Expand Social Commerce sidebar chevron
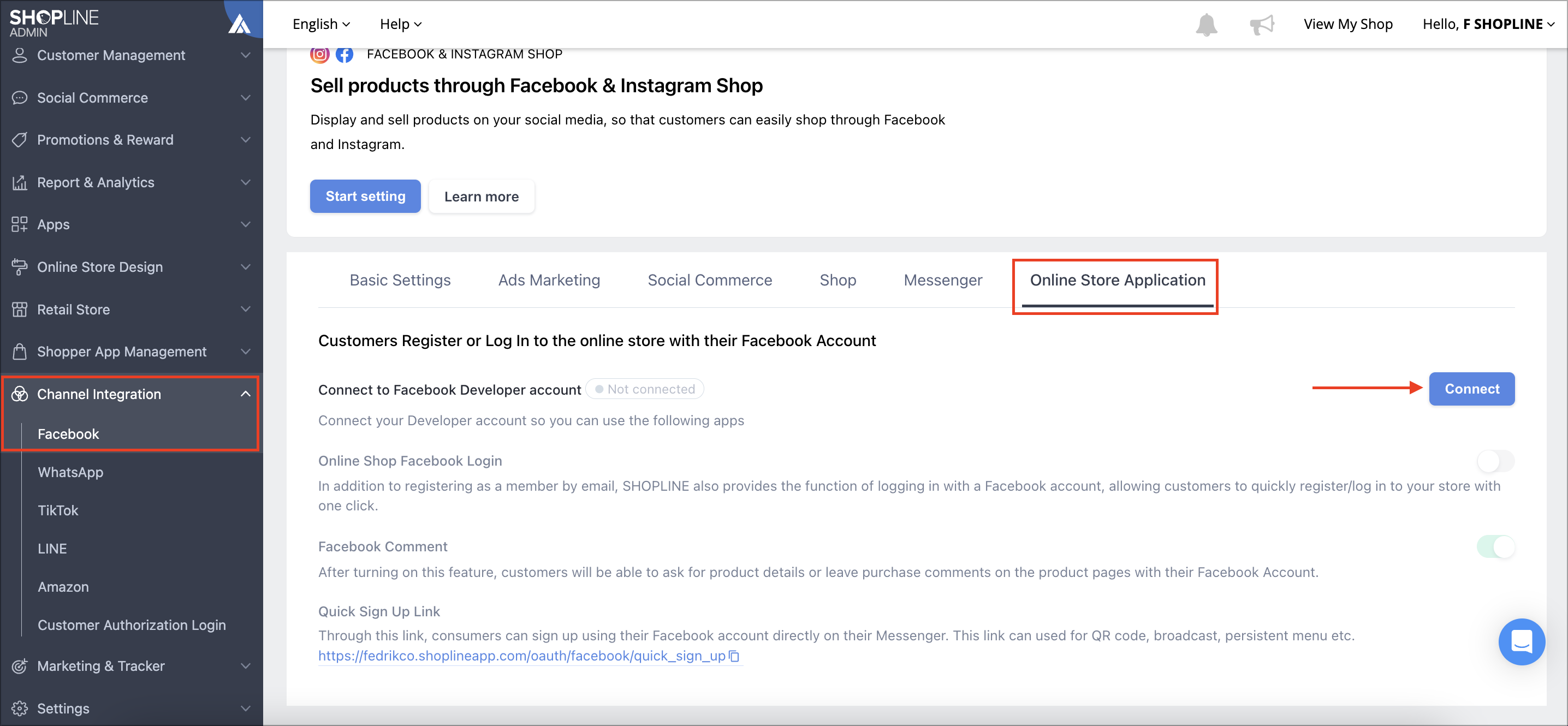 coord(245,97)
